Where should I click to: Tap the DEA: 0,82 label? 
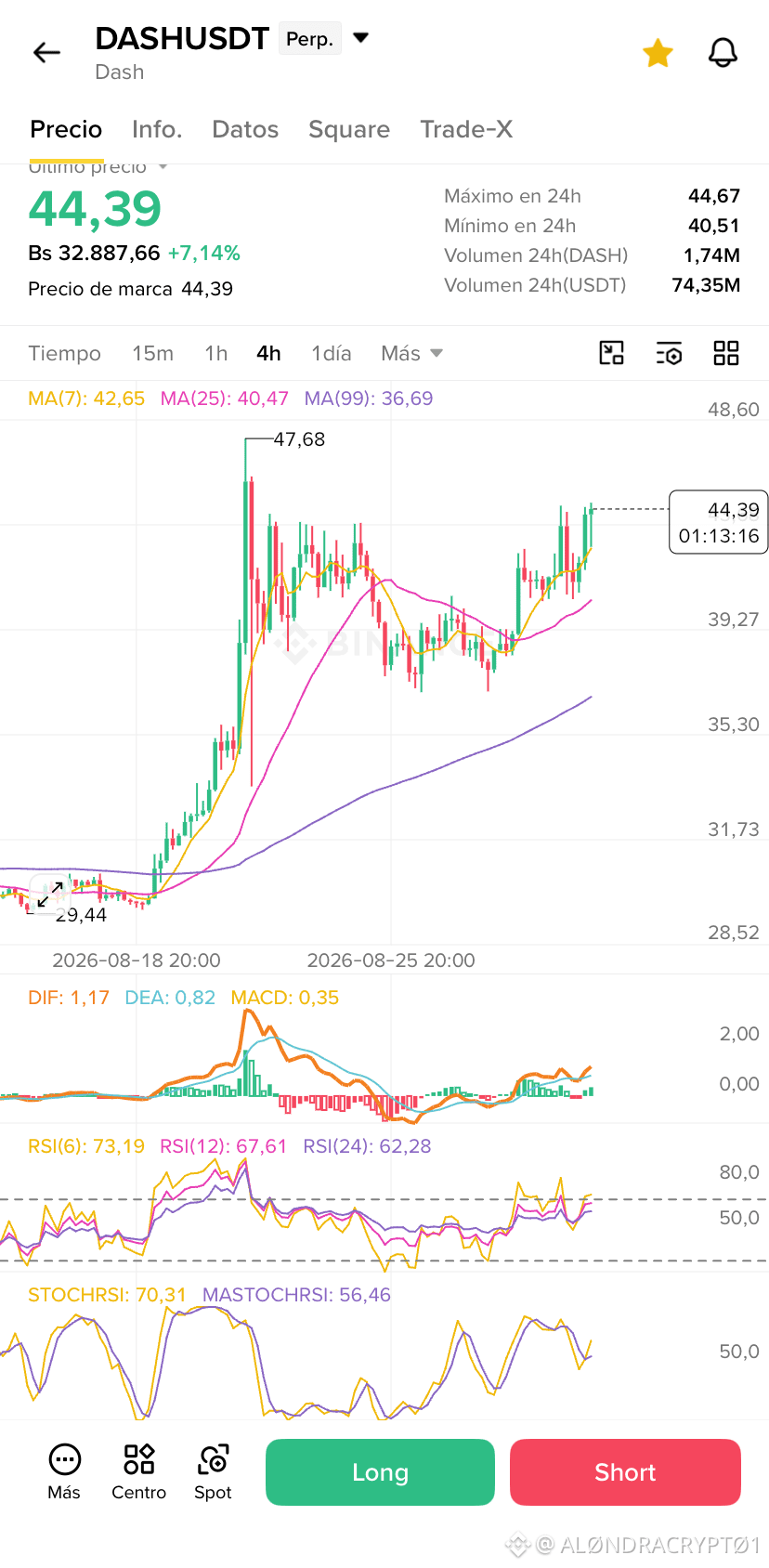170,998
